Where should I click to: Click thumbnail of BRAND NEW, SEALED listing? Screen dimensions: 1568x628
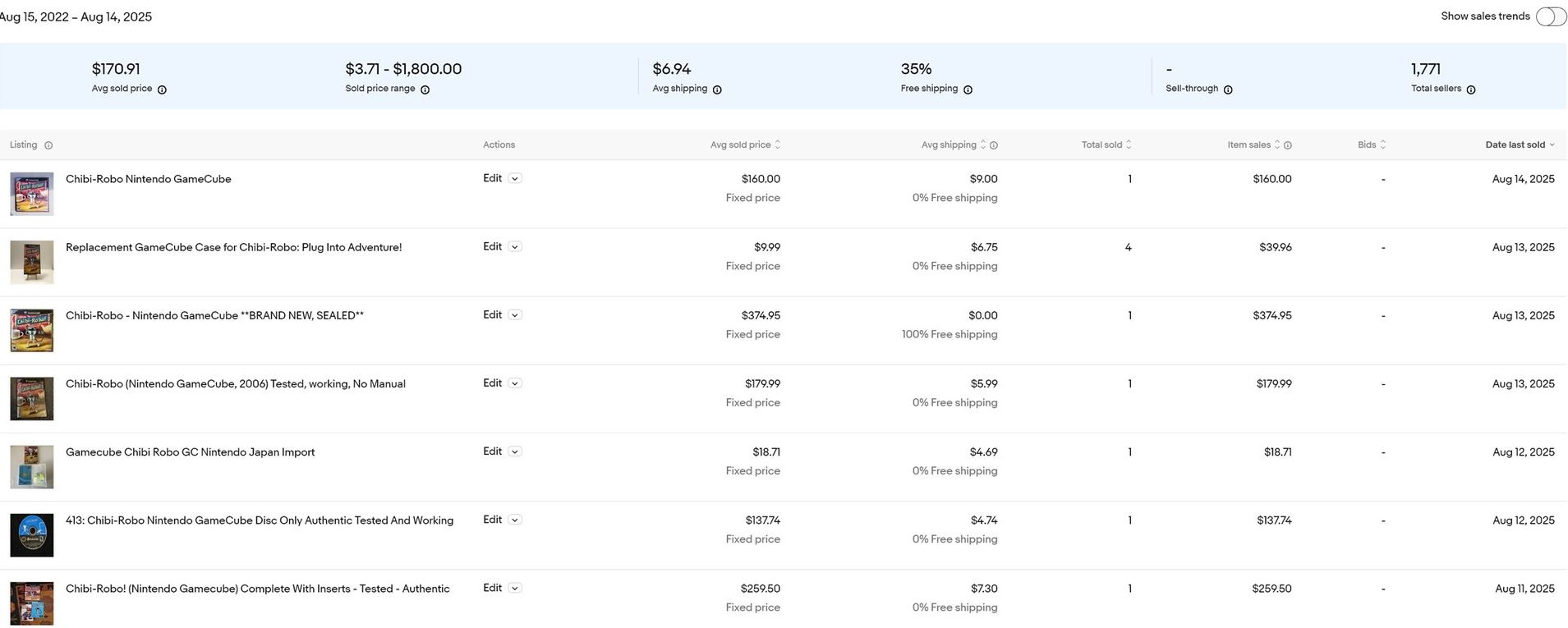coord(32,330)
